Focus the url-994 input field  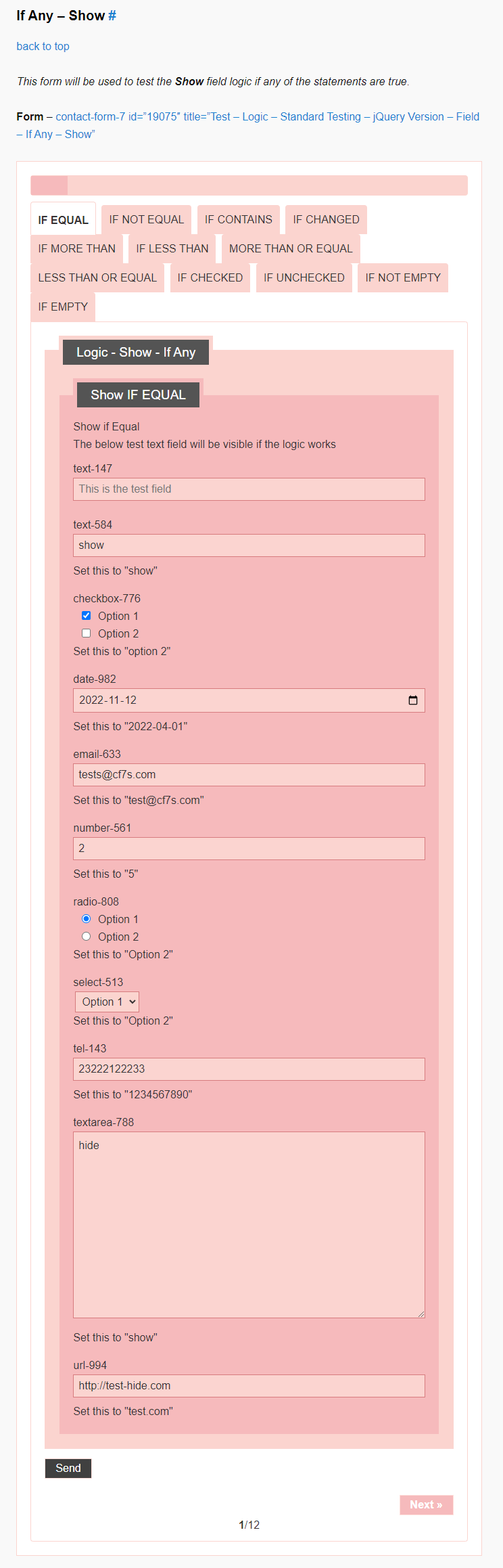(249, 1385)
